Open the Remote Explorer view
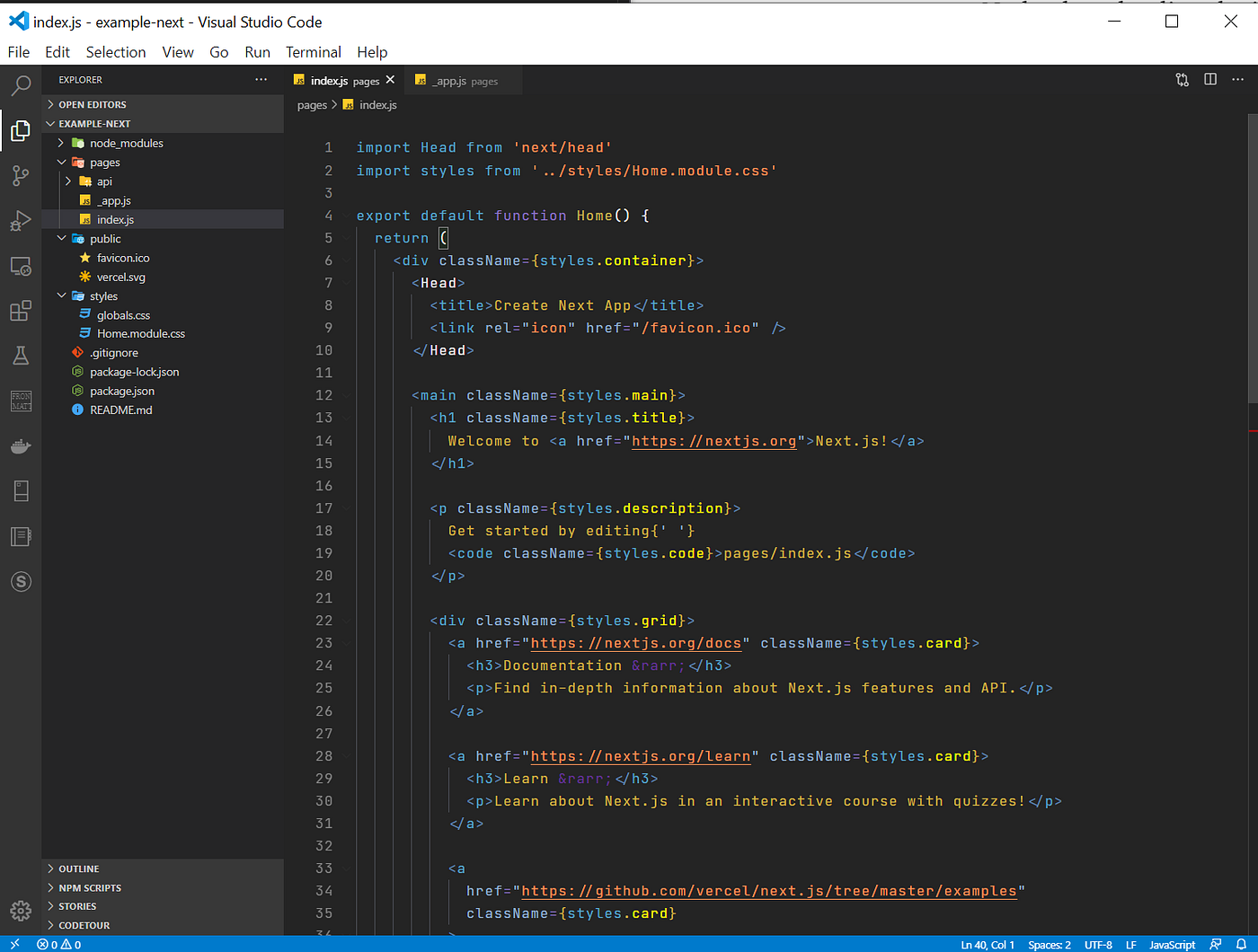The image size is (1258, 952). click(x=21, y=267)
